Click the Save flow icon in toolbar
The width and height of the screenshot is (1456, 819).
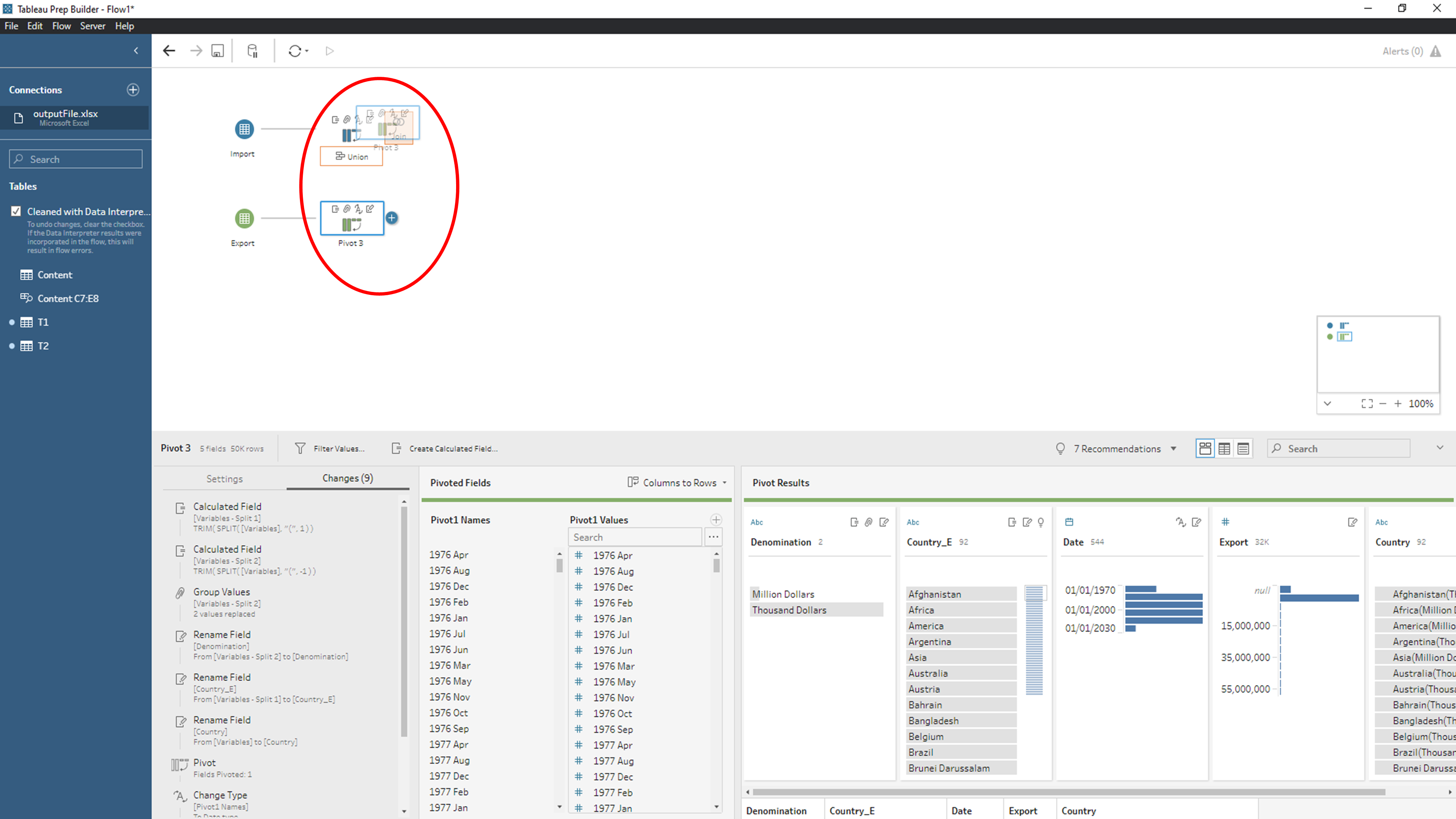click(218, 51)
